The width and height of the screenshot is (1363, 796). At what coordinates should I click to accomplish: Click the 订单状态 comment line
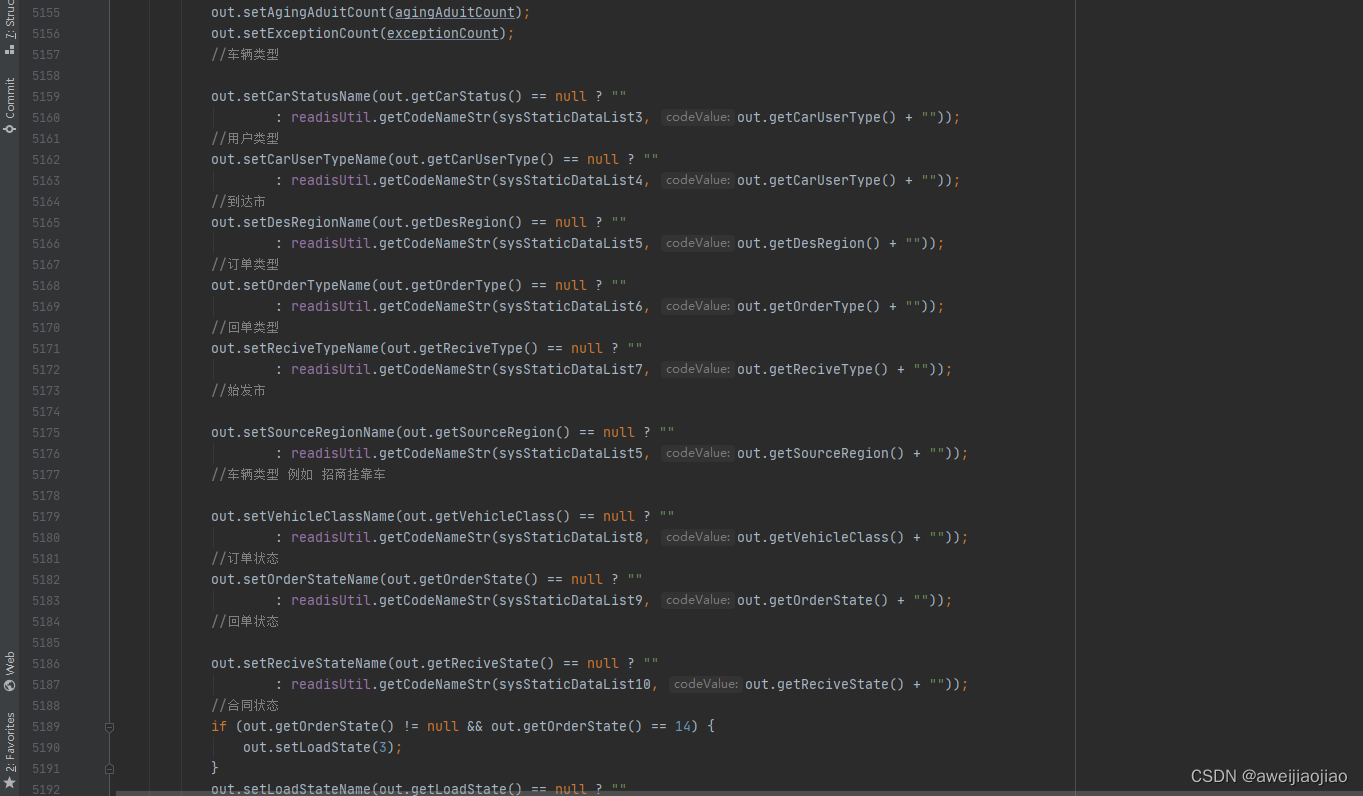[x=245, y=559]
